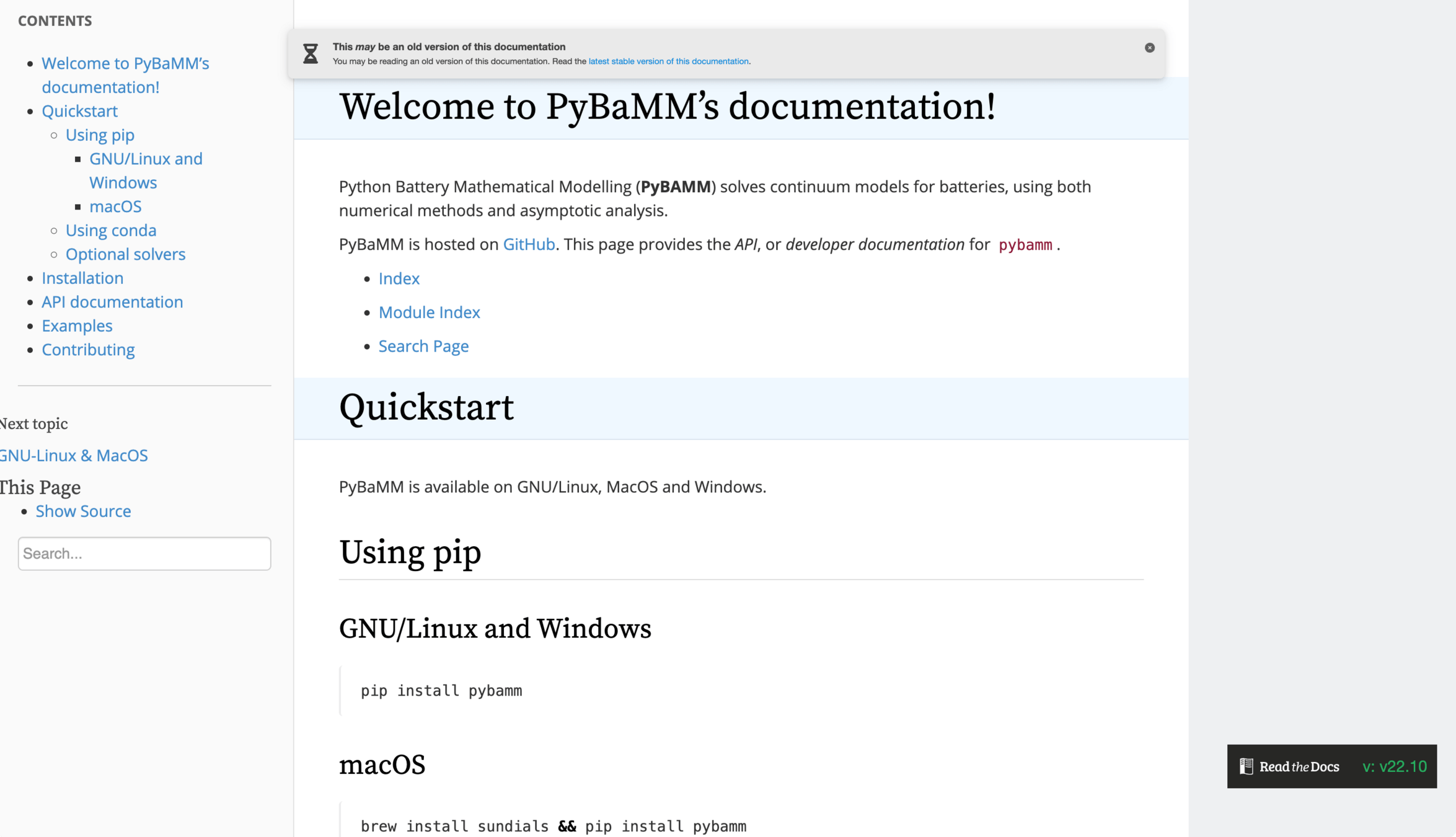Open the GitHub link
This screenshot has width=1456, height=837.
(x=528, y=244)
